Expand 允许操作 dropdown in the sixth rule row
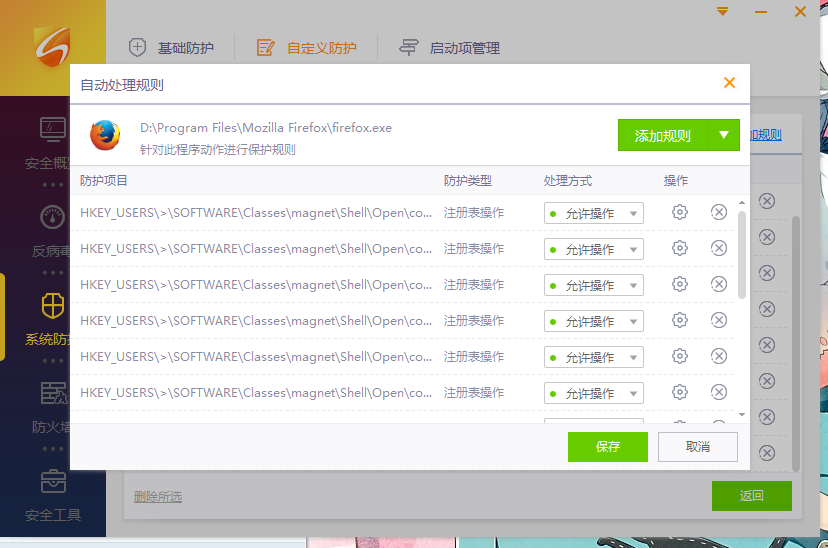 point(594,393)
